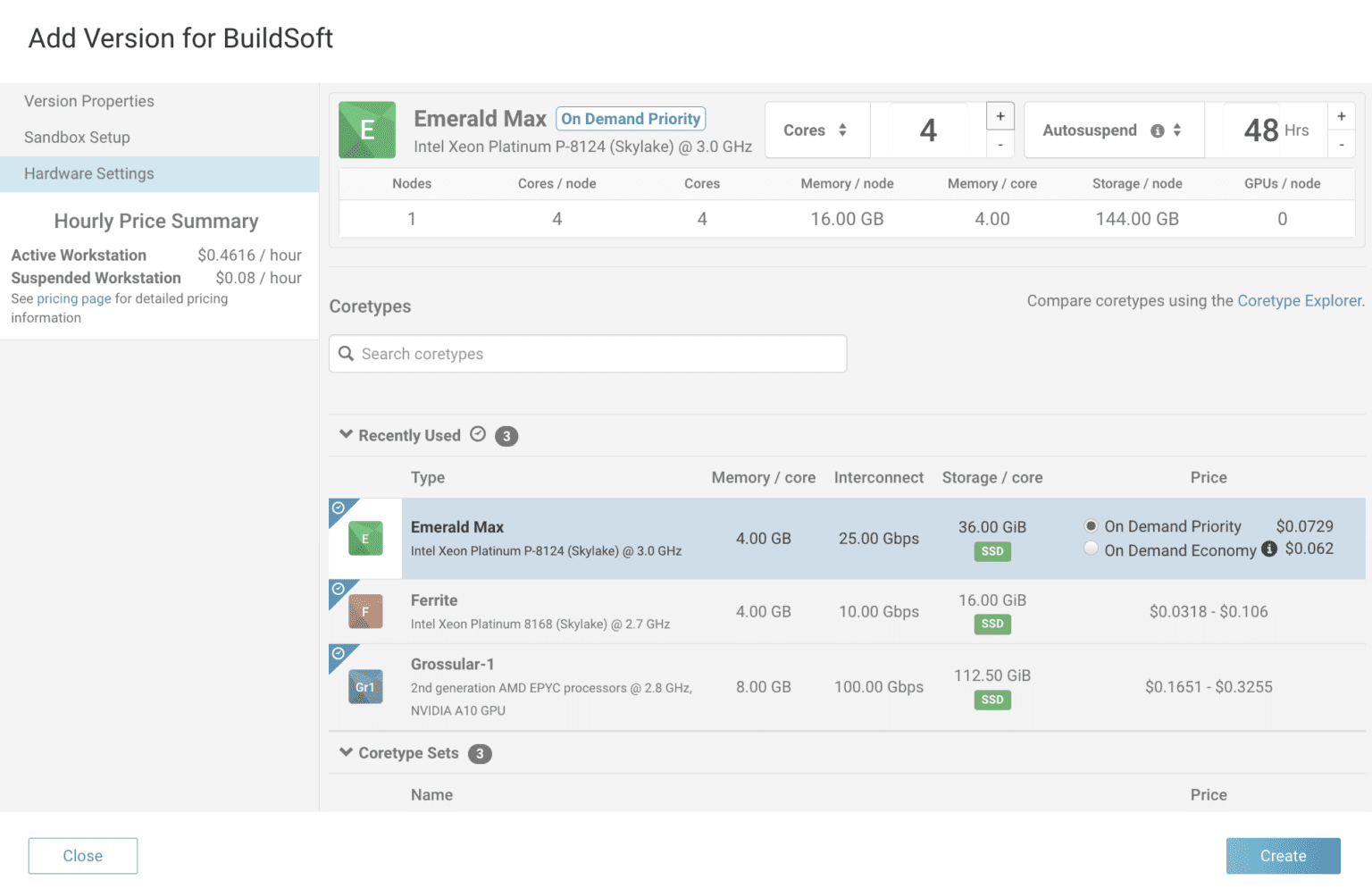Expand the Coretype Sets section
Viewport: 1372px width, 889px height.
click(347, 752)
